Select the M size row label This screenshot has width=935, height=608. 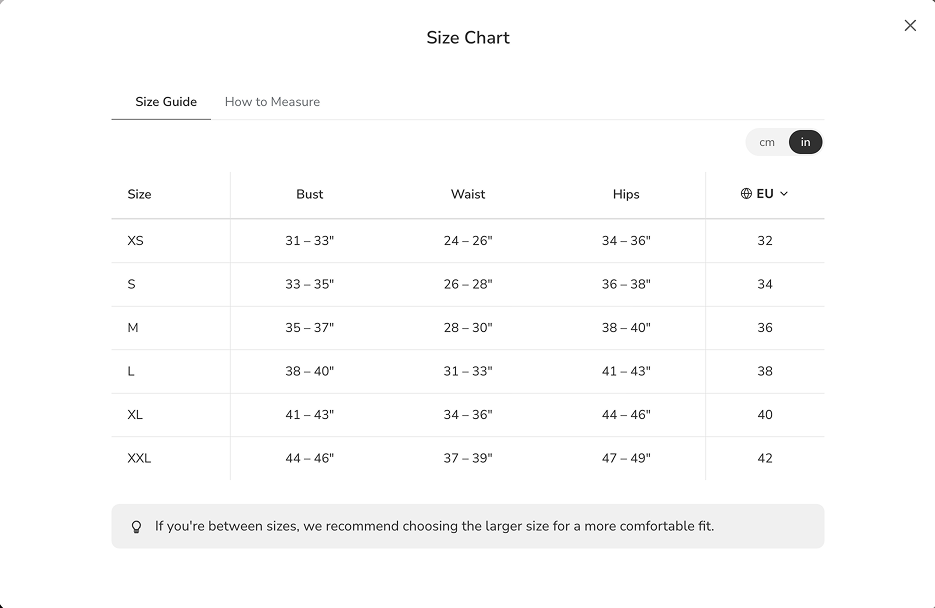pos(133,328)
